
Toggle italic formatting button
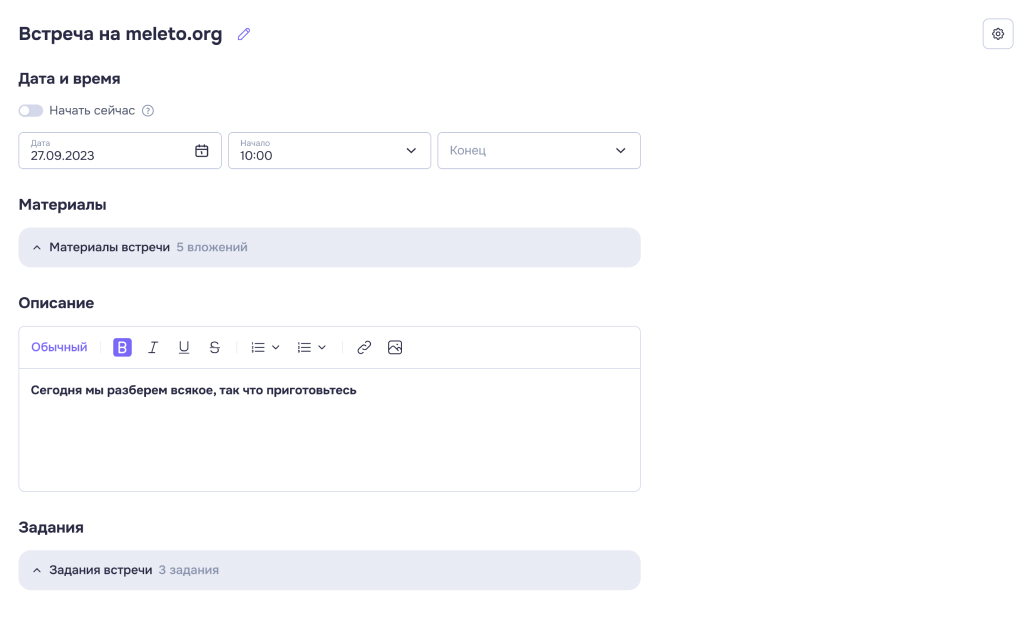[x=153, y=347]
